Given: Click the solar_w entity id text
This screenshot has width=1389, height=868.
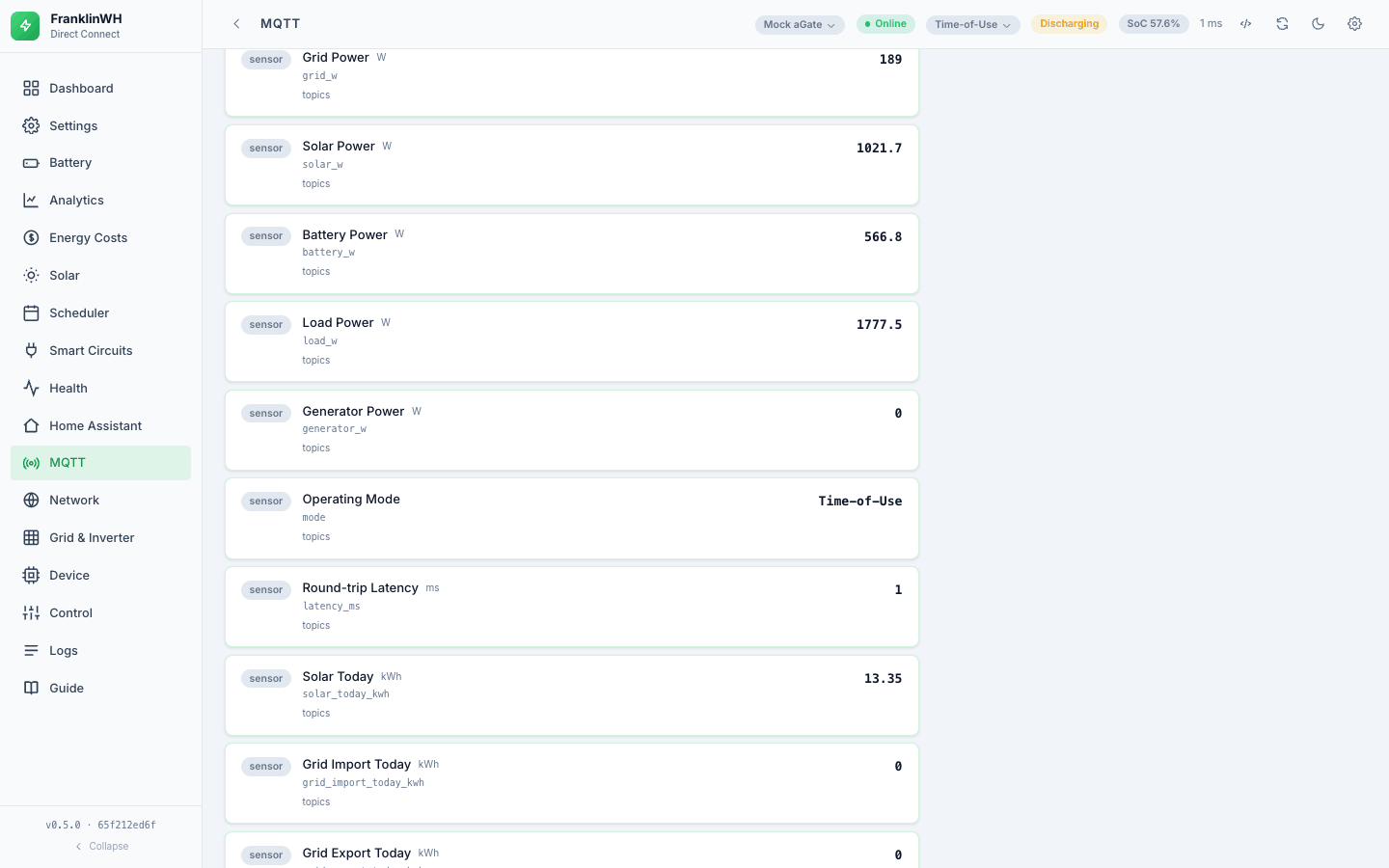Looking at the screenshot, I should pyautogui.click(x=323, y=165).
